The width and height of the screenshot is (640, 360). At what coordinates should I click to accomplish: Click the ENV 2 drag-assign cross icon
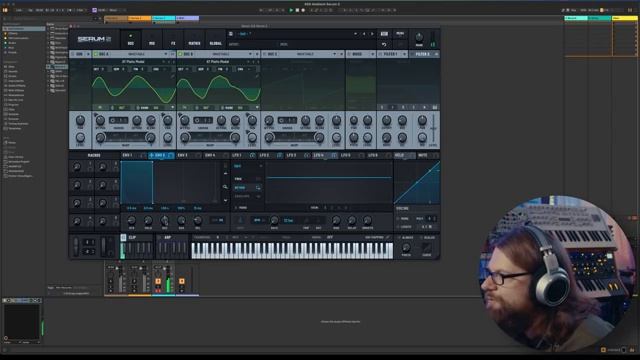tap(151, 156)
